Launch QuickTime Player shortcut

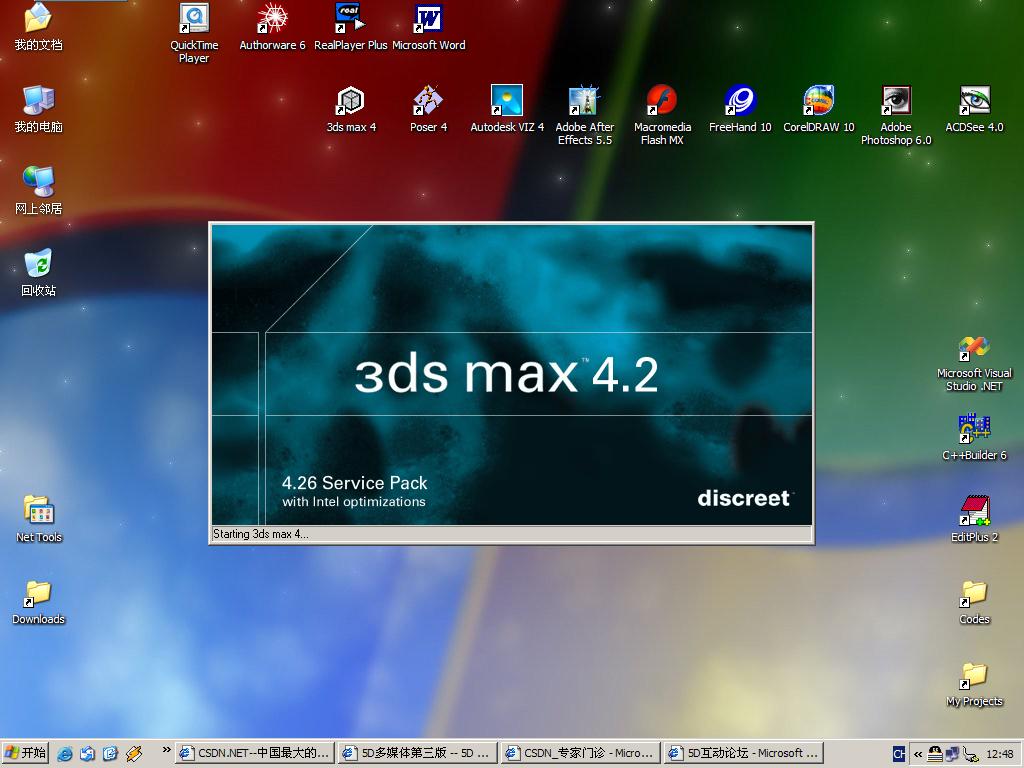tap(194, 18)
